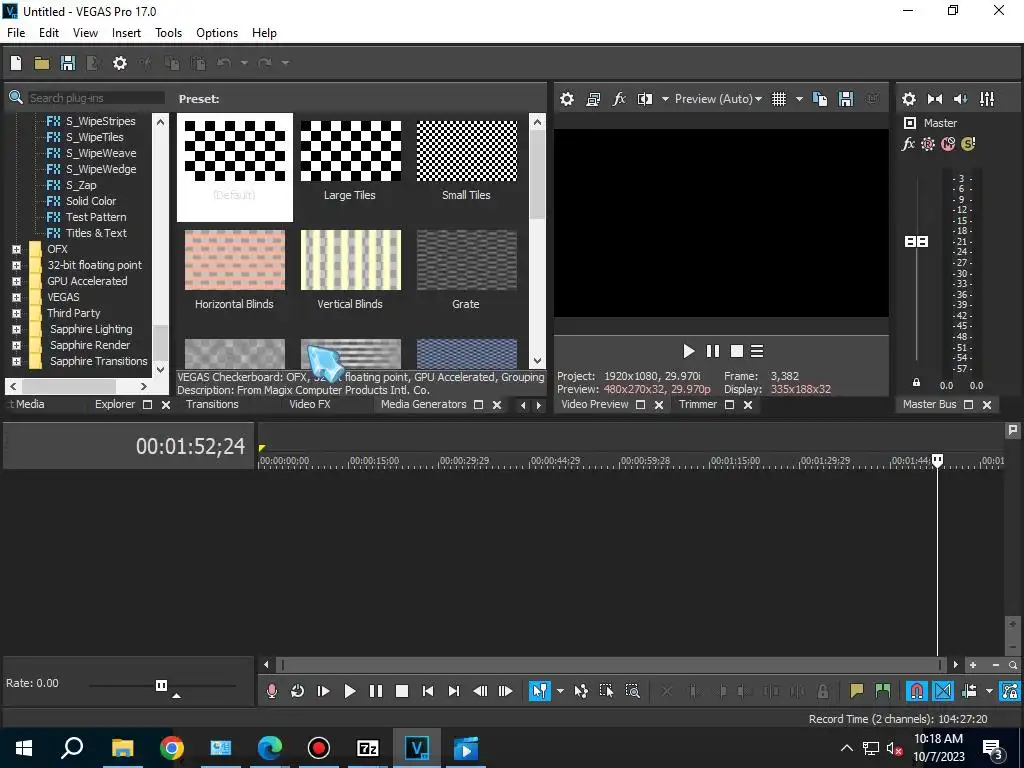
Task: Toggle auto ripple button
Action: pos(969,691)
